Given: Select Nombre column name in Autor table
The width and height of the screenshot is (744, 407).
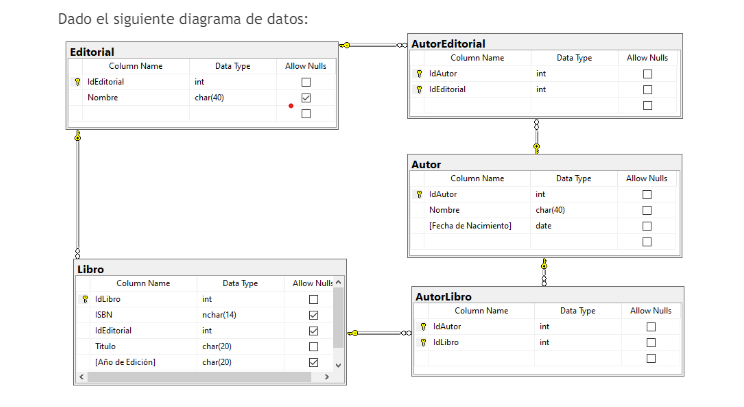Looking at the screenshot, I should click(445, 210).
